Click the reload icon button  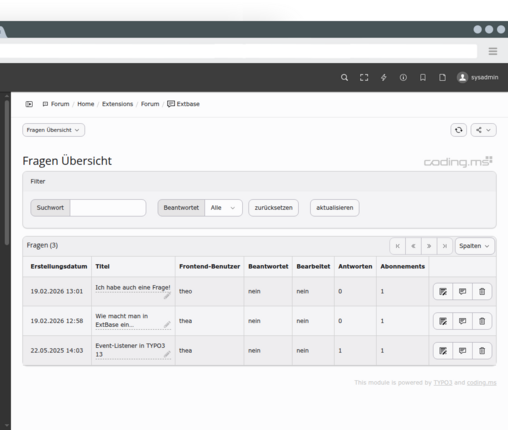coord(459,130)
